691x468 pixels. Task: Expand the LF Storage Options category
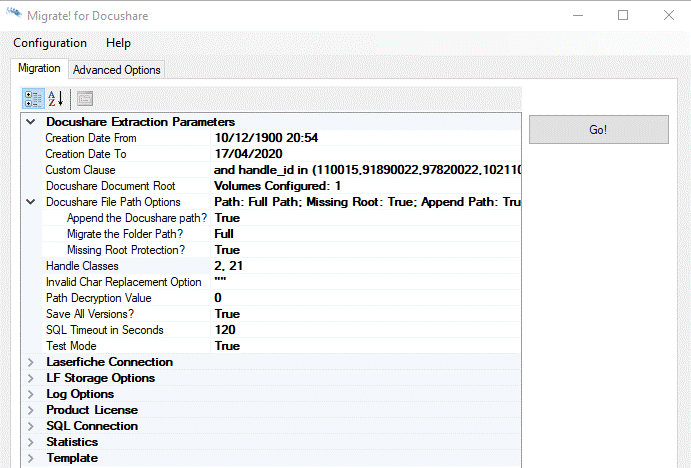tap(30, 378)
